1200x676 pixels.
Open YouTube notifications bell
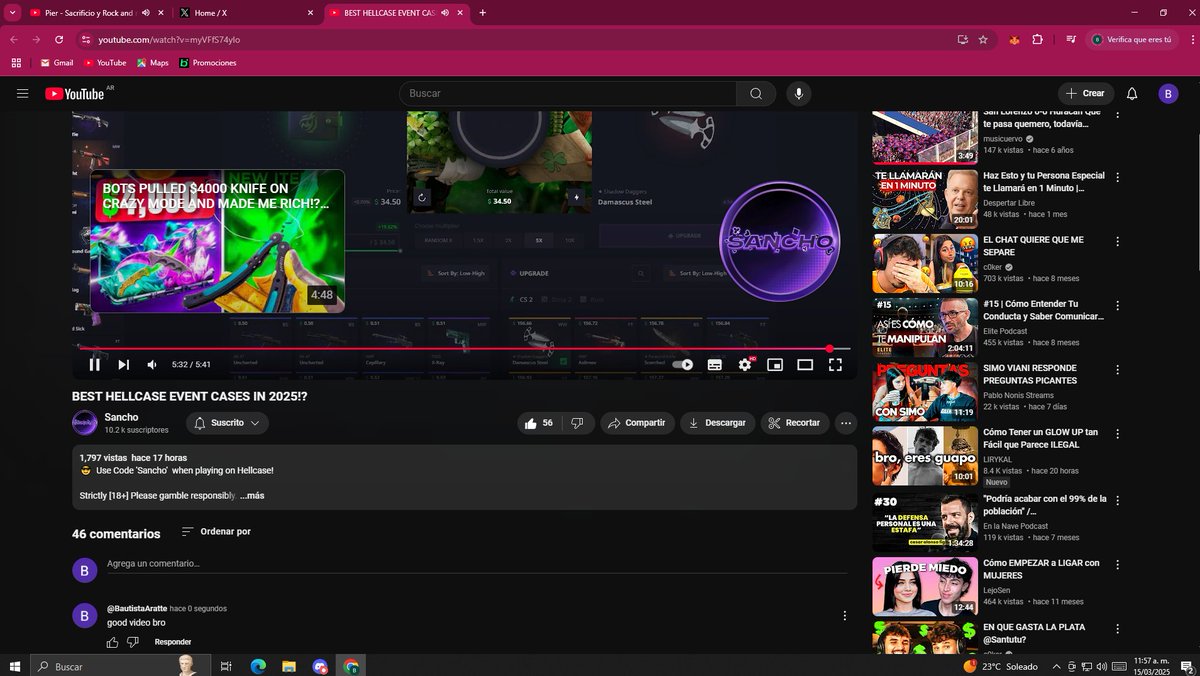click(x=1132, y=93)
